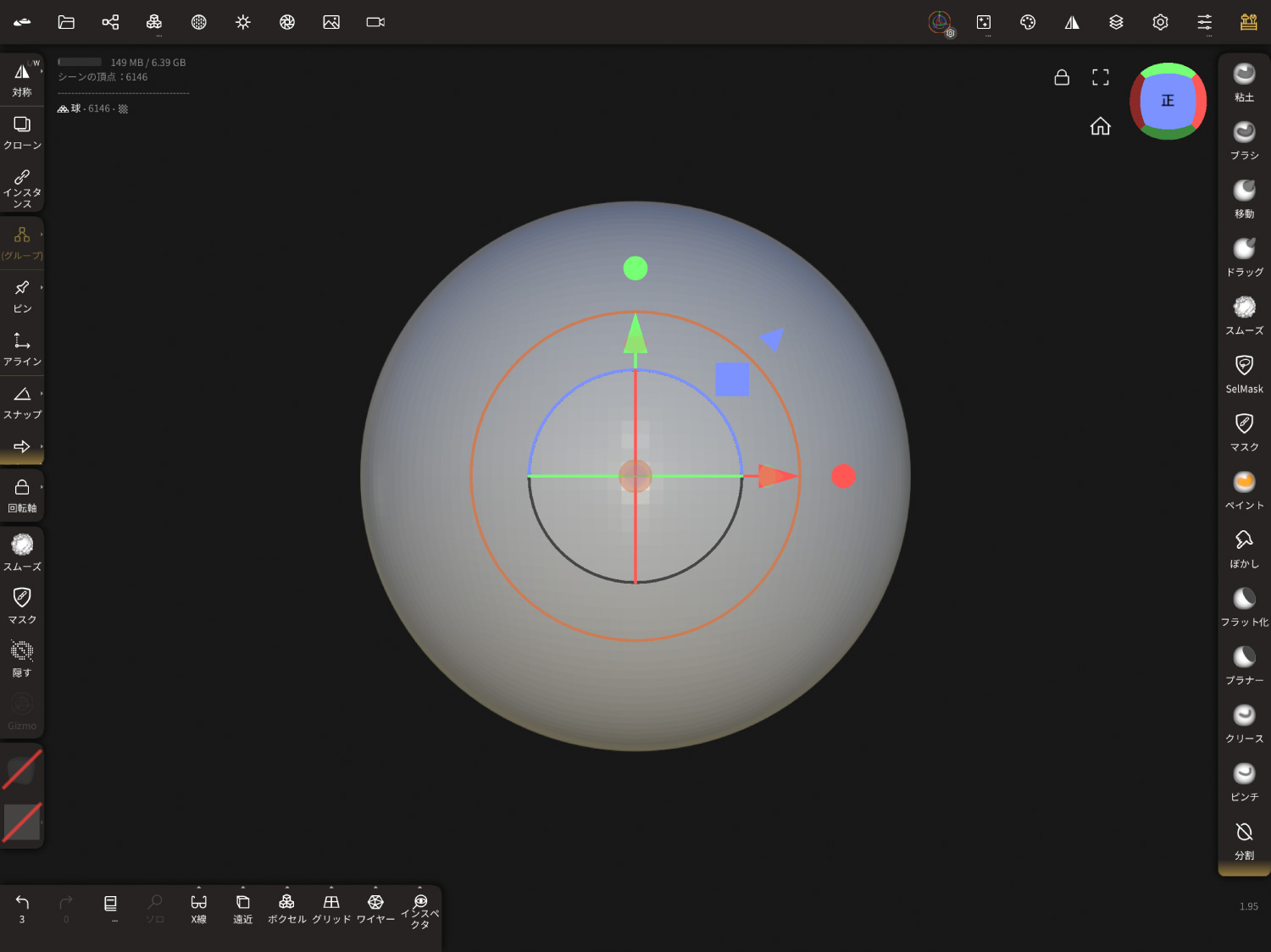Expand the 対称 (Symmetry) options
The image size is (1271, 952).
pos(41,72)
